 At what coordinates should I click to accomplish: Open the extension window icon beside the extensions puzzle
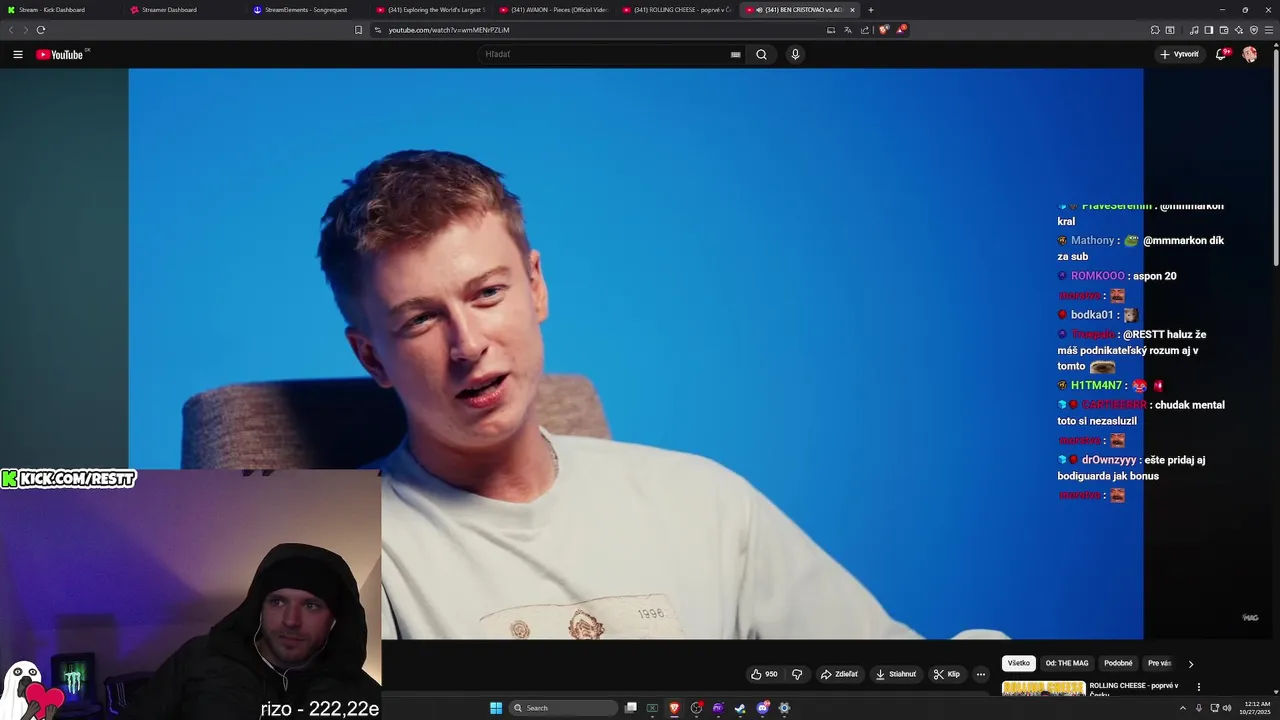pos(1170,30)
